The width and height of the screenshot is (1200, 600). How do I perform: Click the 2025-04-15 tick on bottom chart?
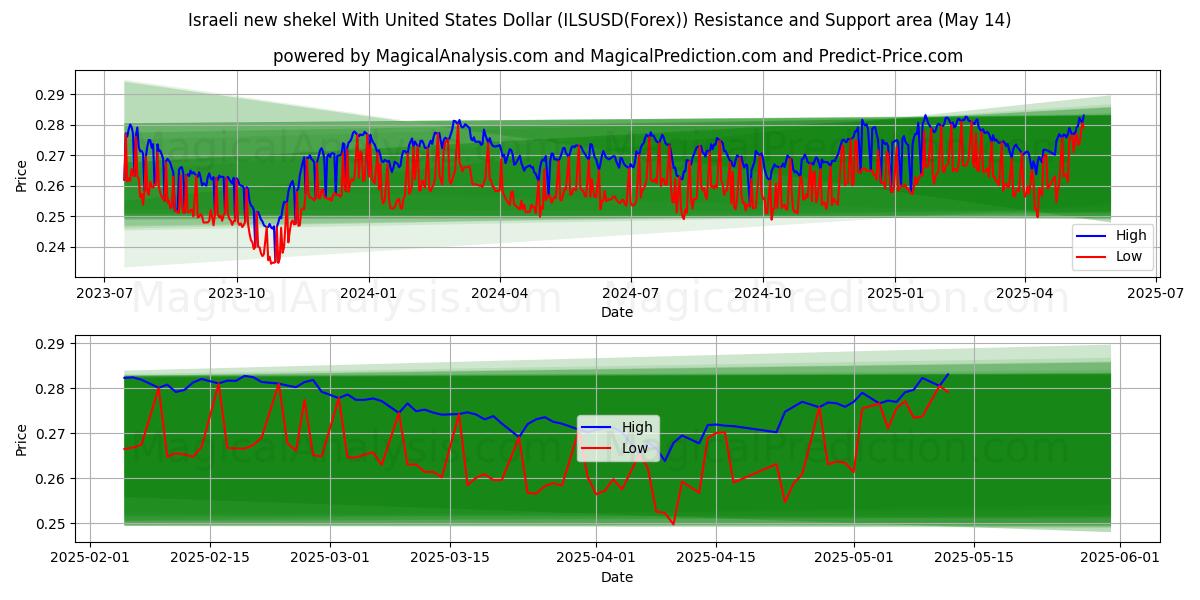coord(715,560)
